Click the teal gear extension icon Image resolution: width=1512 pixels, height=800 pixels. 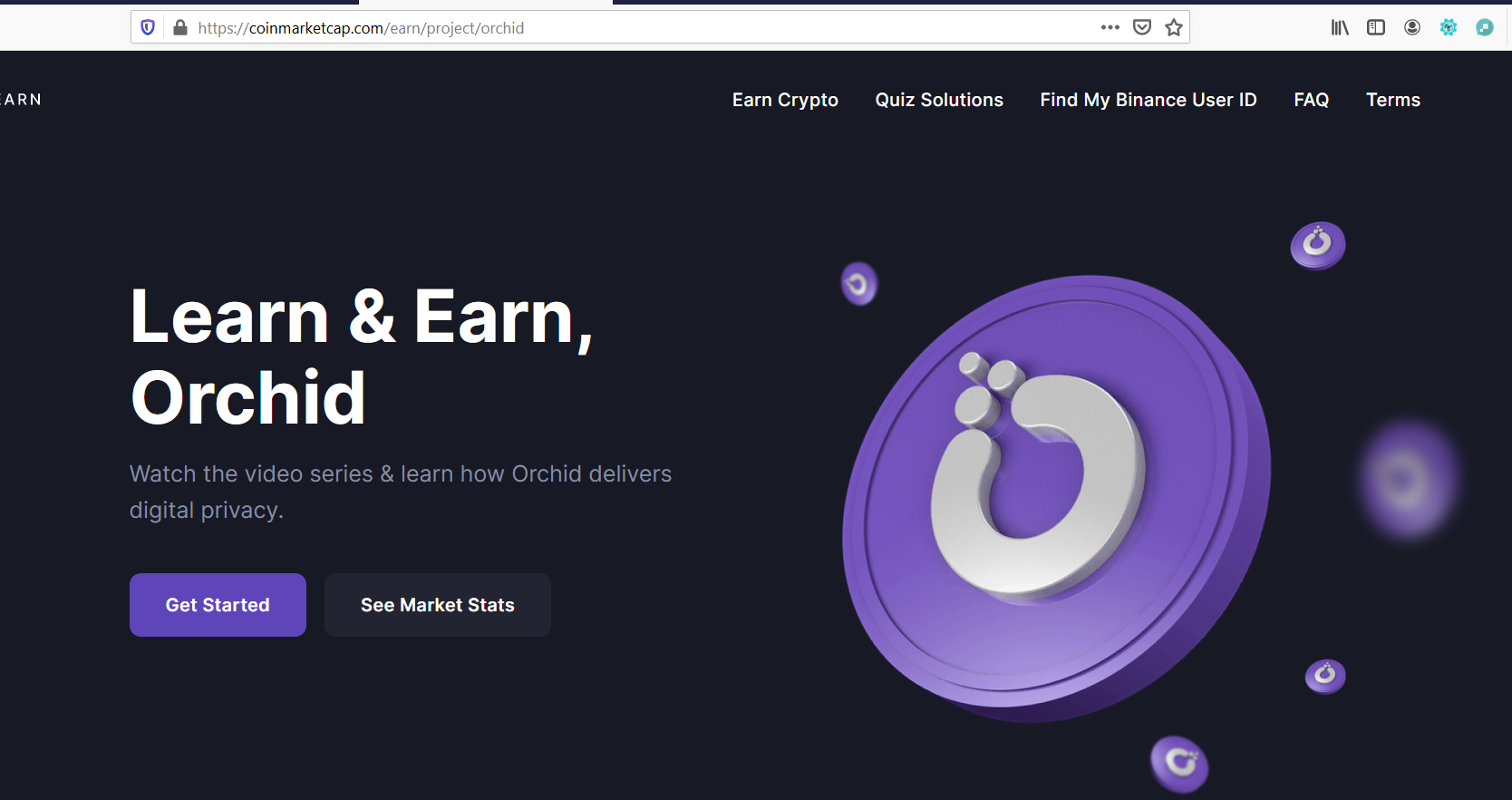(1449, 27)
